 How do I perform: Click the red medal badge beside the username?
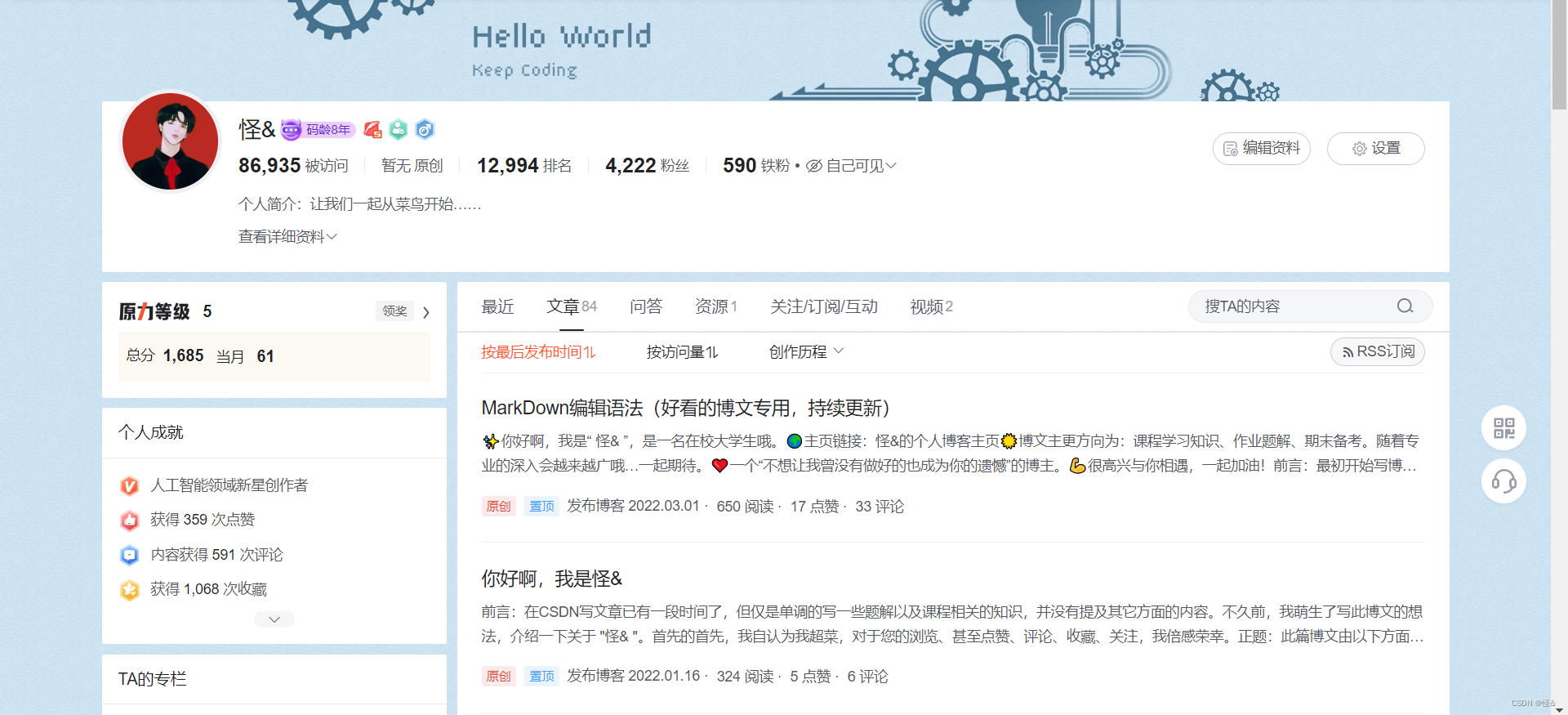(x=373, y=129)
